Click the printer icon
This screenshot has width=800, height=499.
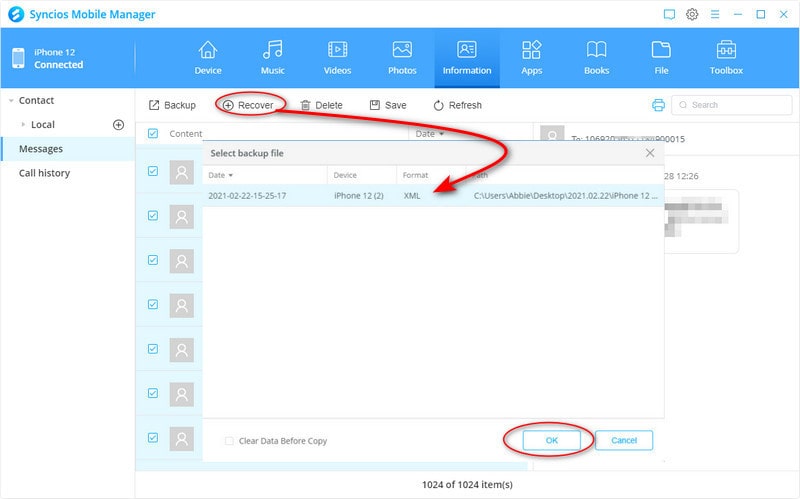[x=658, y=105]
